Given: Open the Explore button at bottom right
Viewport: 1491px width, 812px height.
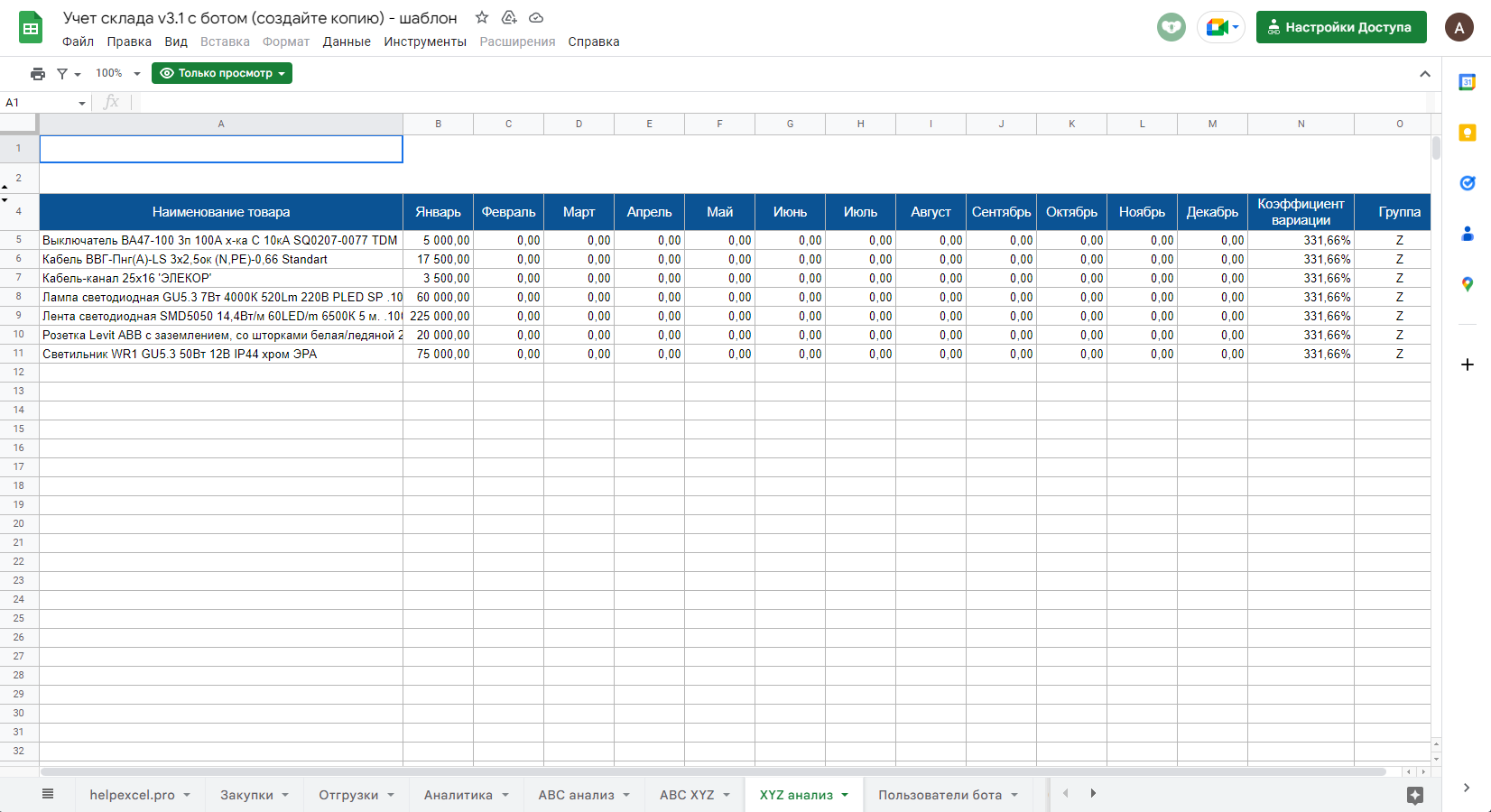Looking at the screenshot, I should [1415, 795].
